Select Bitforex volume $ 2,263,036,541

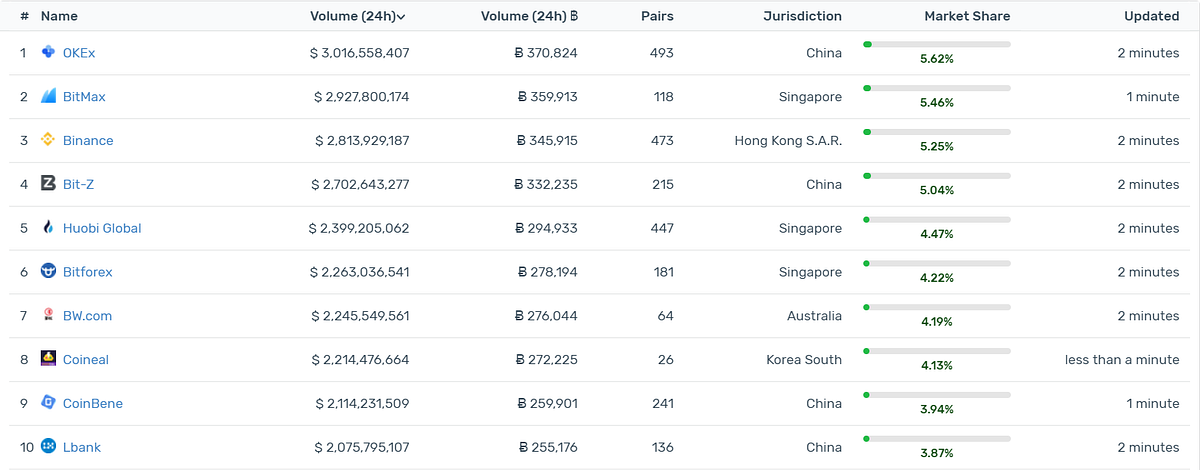pyautogui.click(x=361, y=272)
